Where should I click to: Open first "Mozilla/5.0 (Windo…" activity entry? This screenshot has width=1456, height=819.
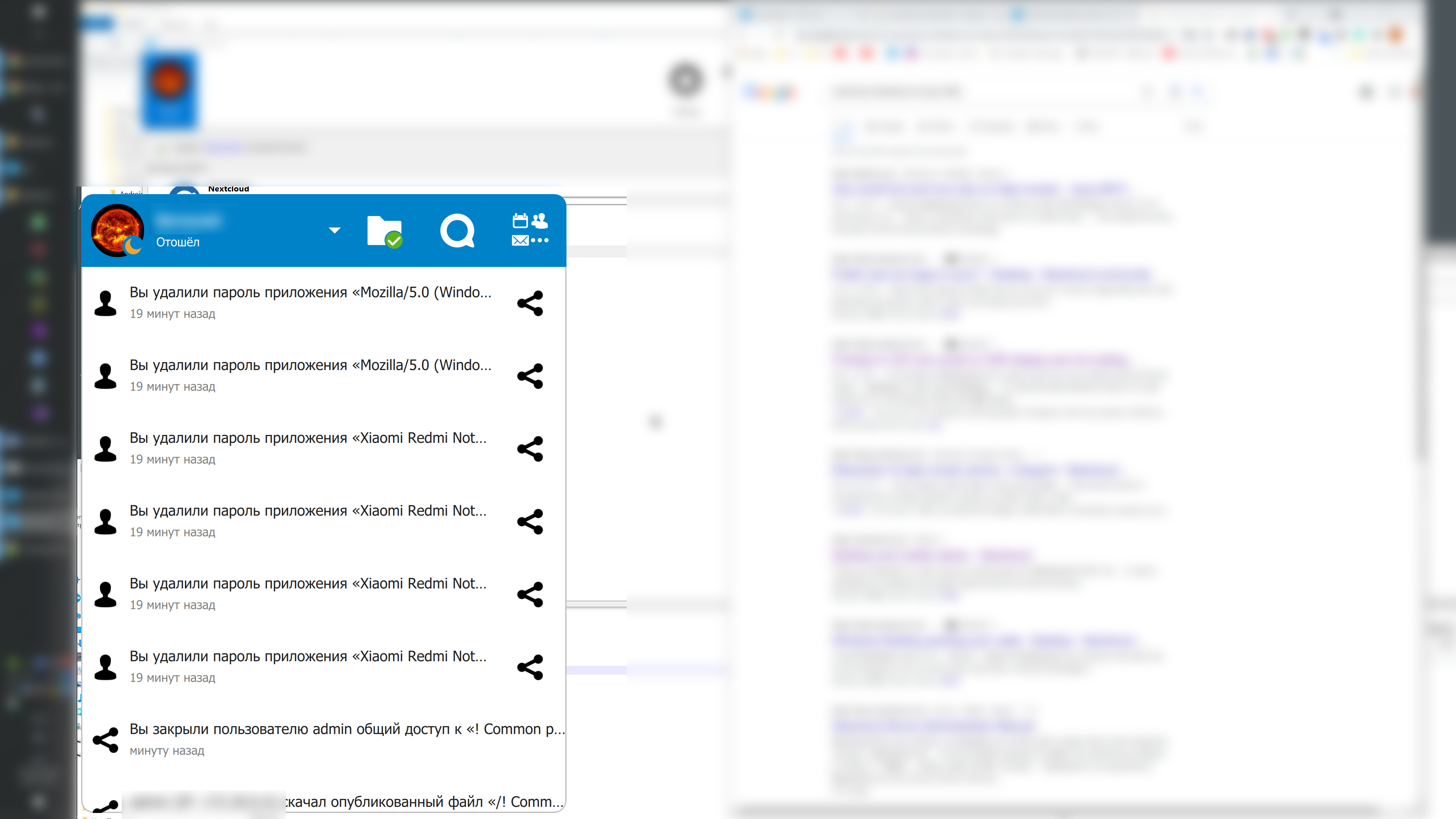(324, 303)
